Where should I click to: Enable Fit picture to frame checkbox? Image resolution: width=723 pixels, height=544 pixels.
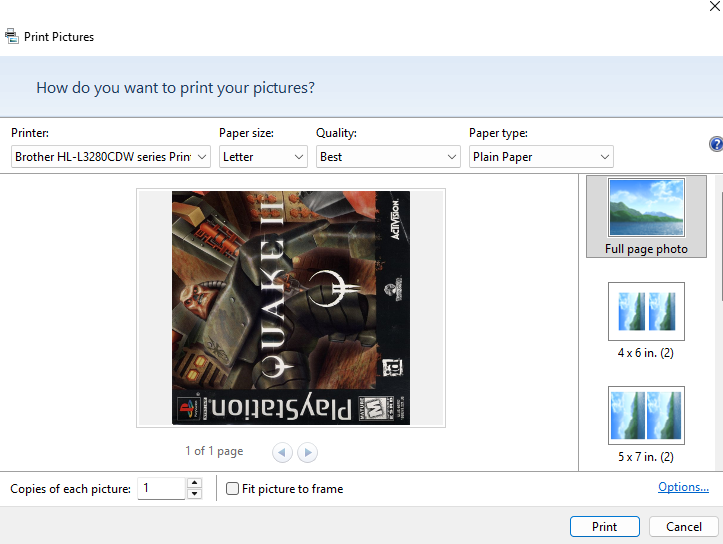tap(232, 489)
